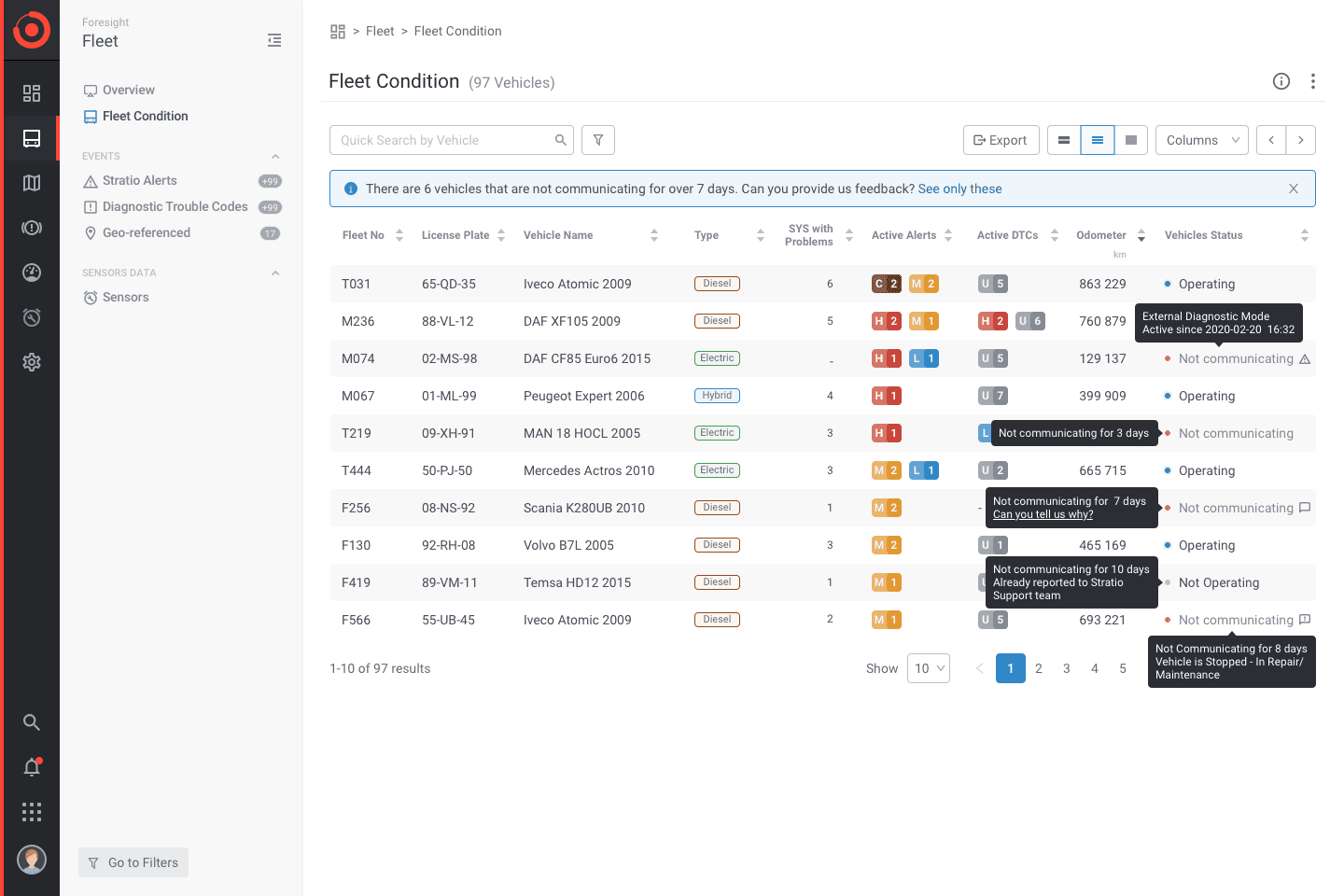
Task: Select large row density view
Action: (x=1131, y=140)
